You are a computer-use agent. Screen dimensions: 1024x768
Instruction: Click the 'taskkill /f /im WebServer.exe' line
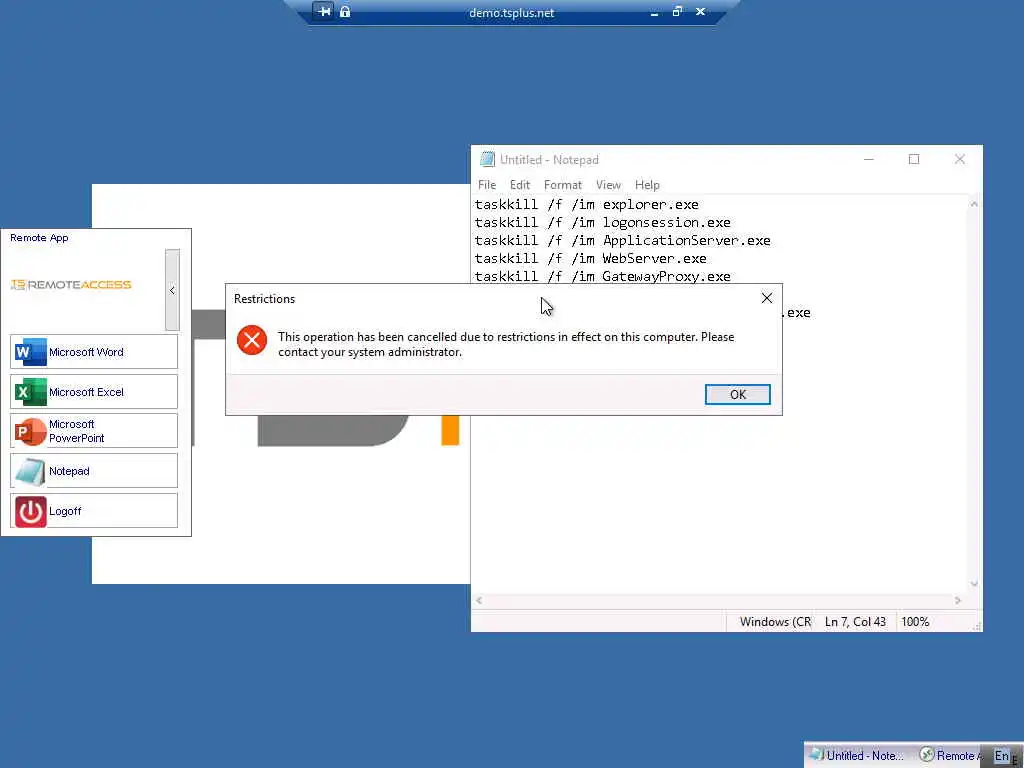590,259
